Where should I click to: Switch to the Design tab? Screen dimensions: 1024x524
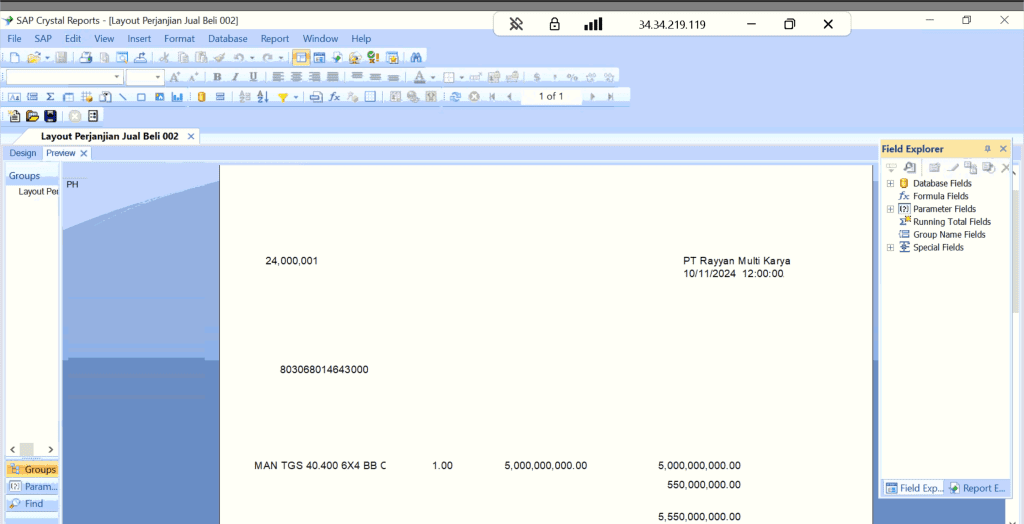(23, 153)
